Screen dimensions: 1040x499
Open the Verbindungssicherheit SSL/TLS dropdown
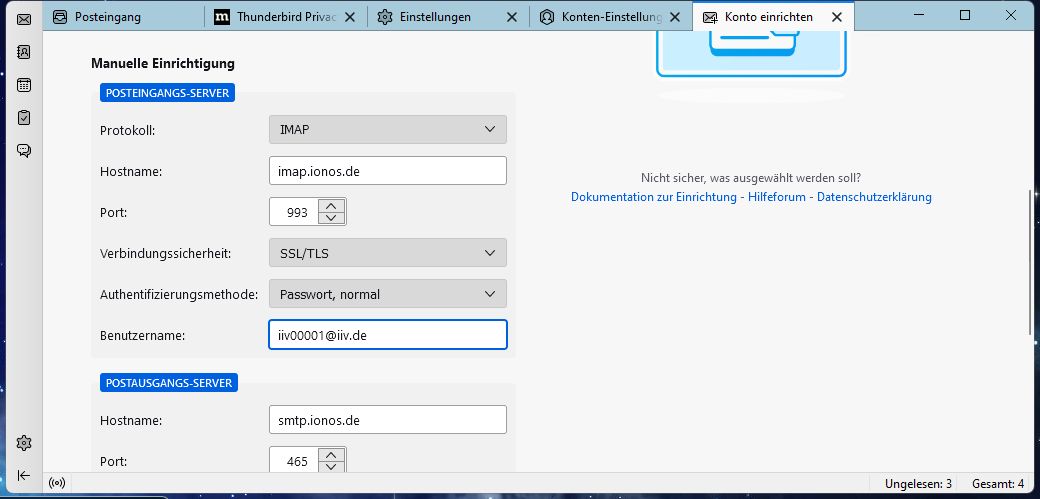point(388,253)
